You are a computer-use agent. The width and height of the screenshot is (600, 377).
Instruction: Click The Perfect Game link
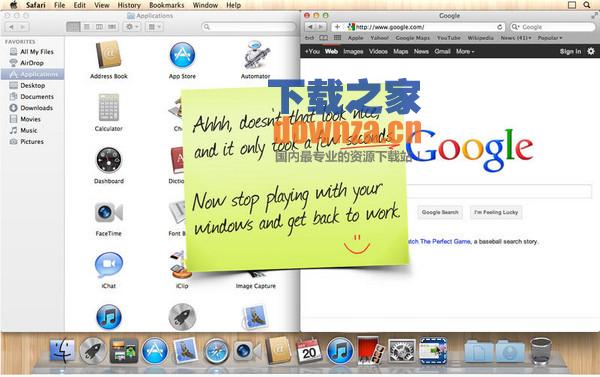[x=440, y=242]
